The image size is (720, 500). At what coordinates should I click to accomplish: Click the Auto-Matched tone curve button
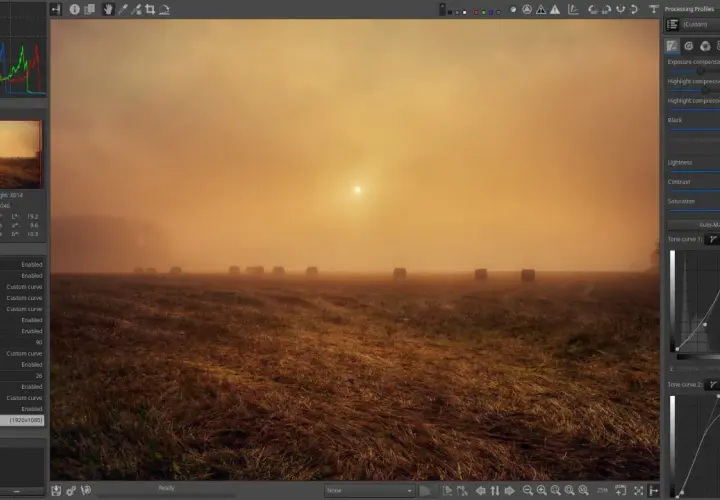[693, 225]
